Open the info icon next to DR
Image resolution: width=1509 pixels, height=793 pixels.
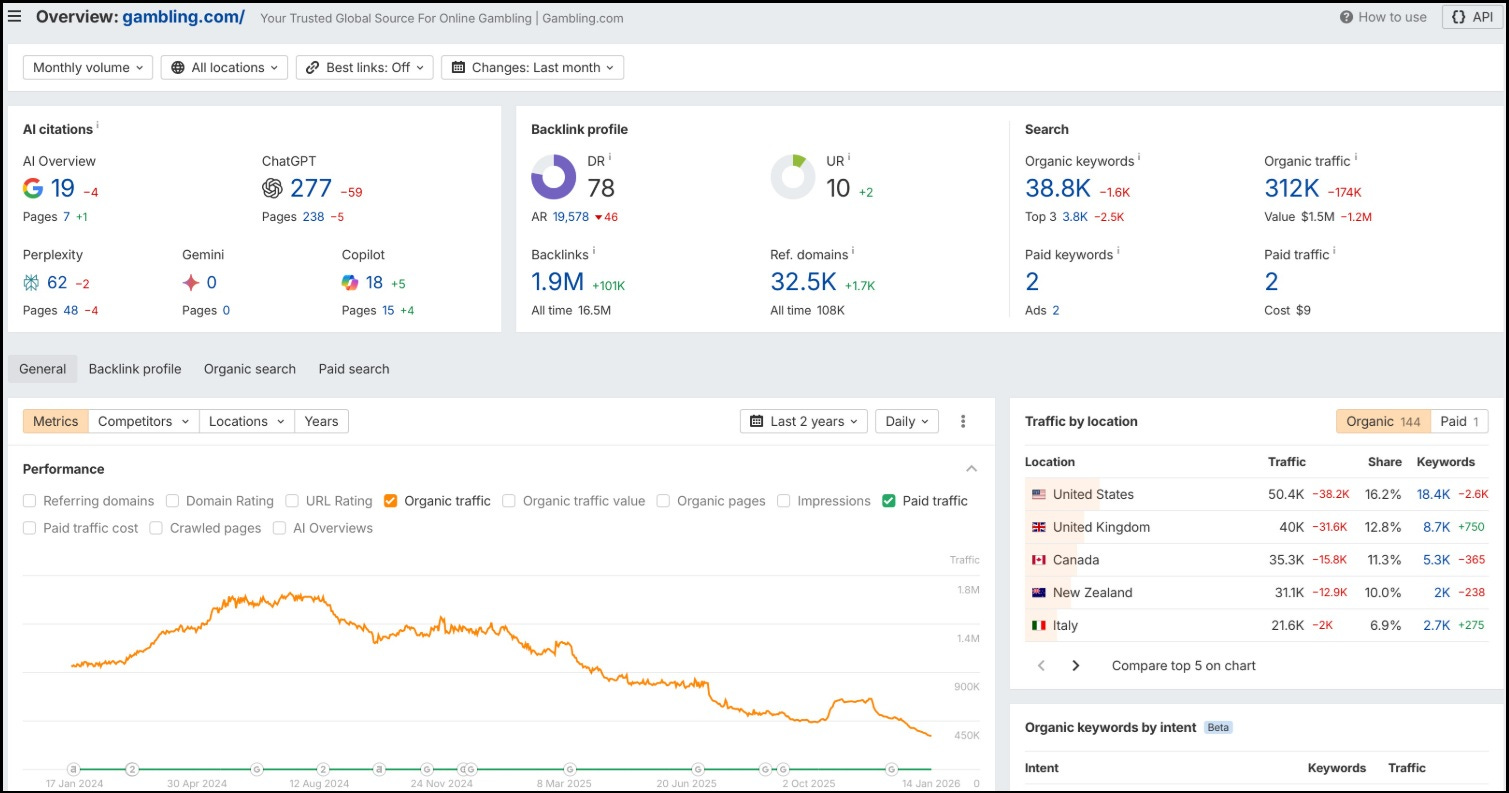pyautogui.click(x=610, y=157)
